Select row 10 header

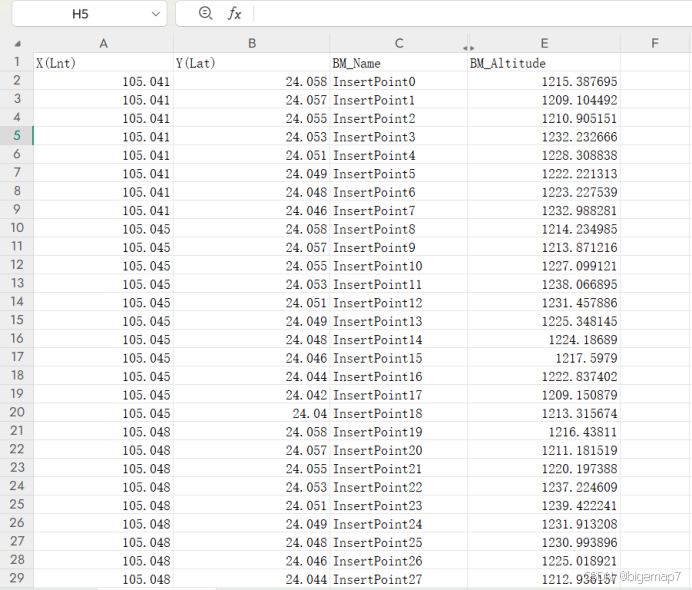pyautogui.click(x=17, y=228)
